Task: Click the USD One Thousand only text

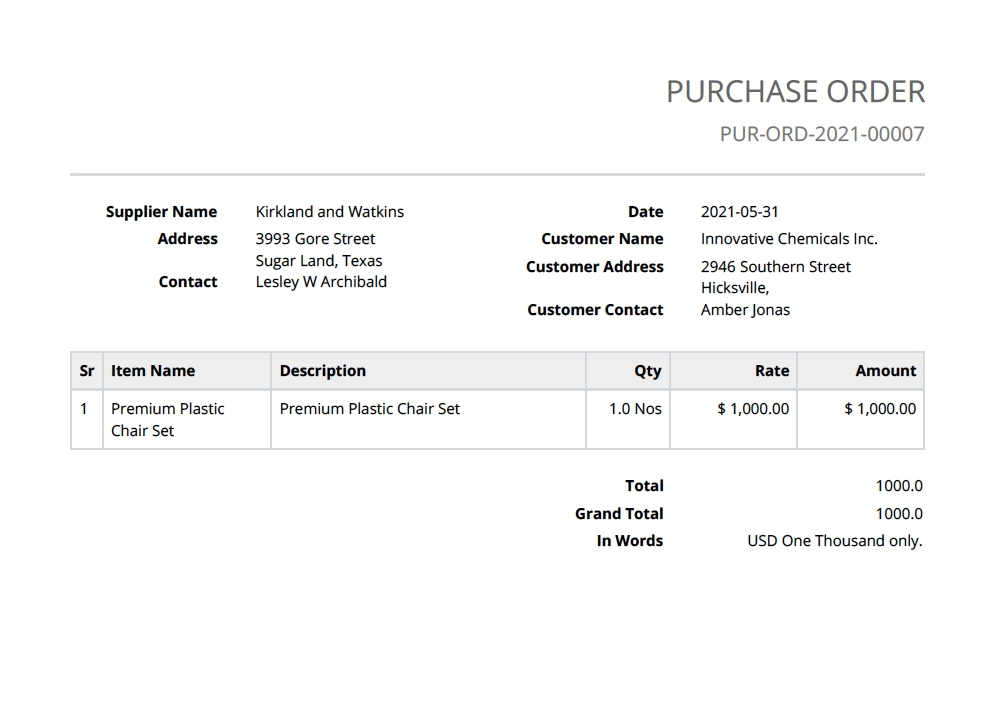Action: click(834, 541)
